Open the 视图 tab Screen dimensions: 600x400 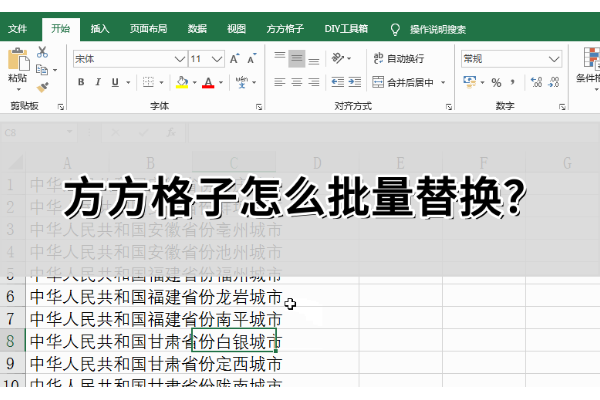(x=236, y=29)
